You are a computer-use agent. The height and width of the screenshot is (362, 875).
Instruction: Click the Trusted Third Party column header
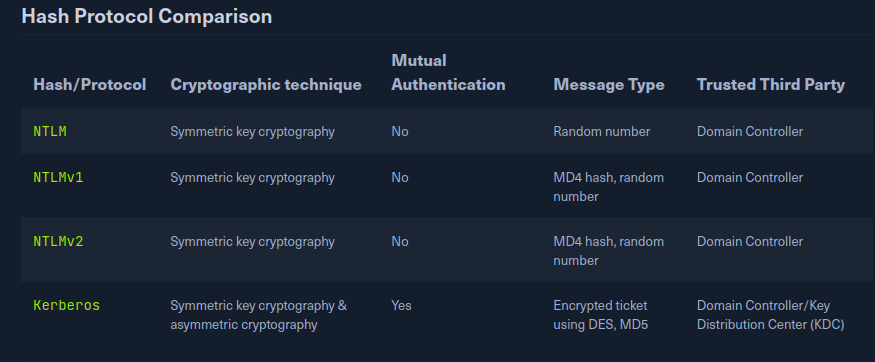pos(771,85)
